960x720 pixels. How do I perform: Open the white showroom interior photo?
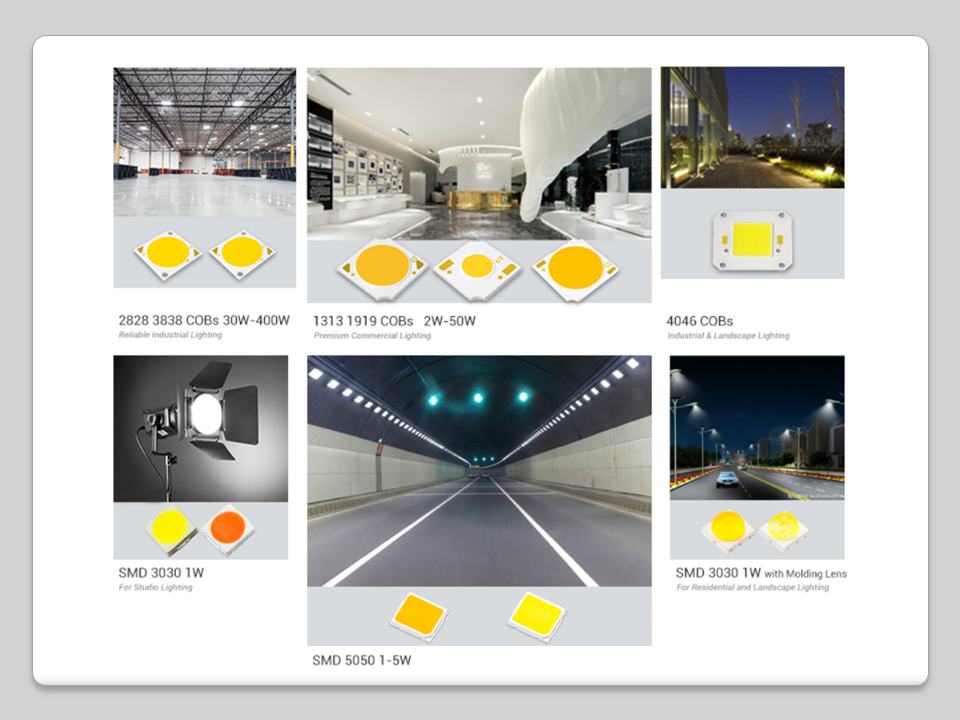click(478, 152)
